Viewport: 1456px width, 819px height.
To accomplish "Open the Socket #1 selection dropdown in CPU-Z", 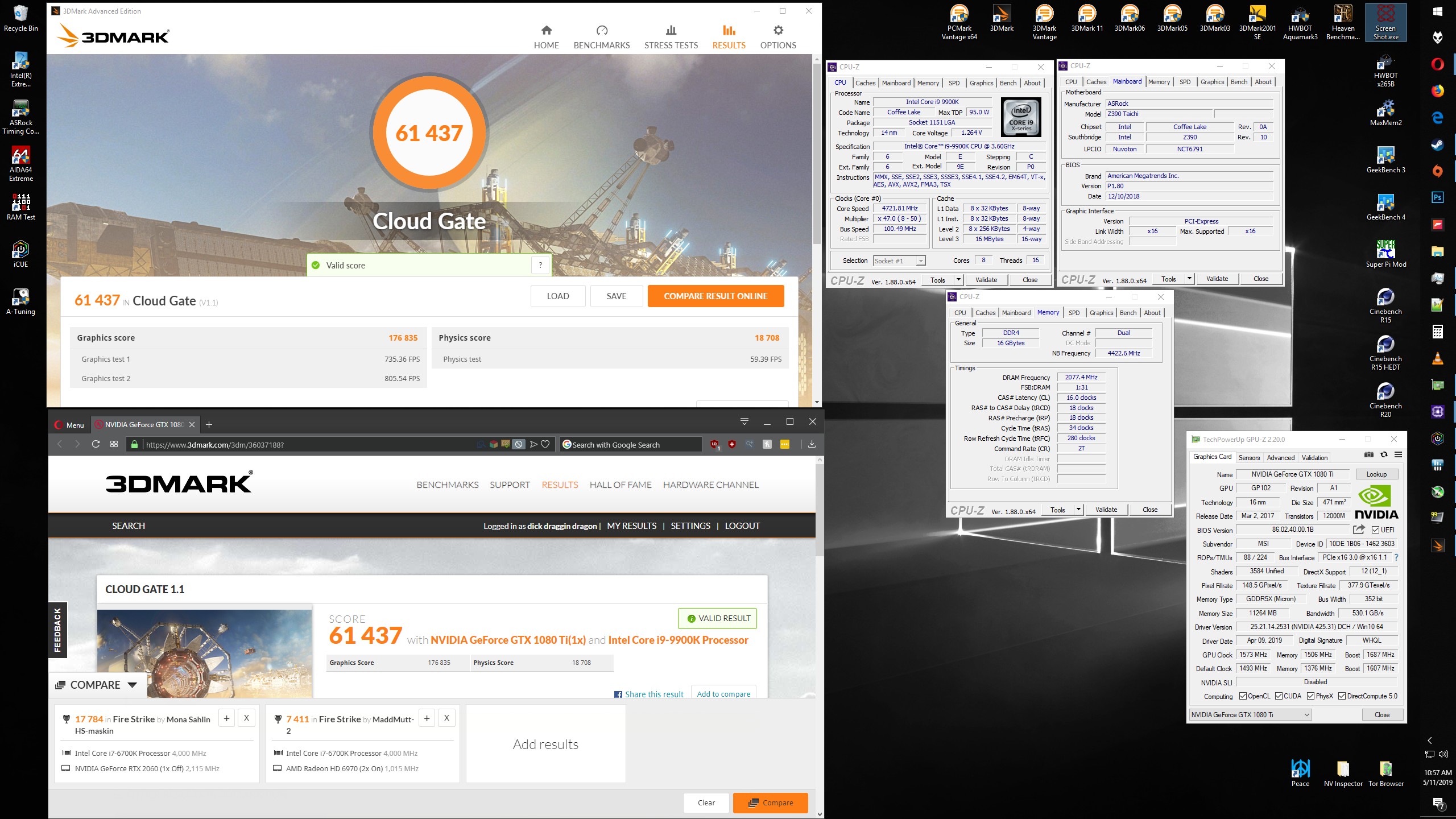I will point(899,260).
